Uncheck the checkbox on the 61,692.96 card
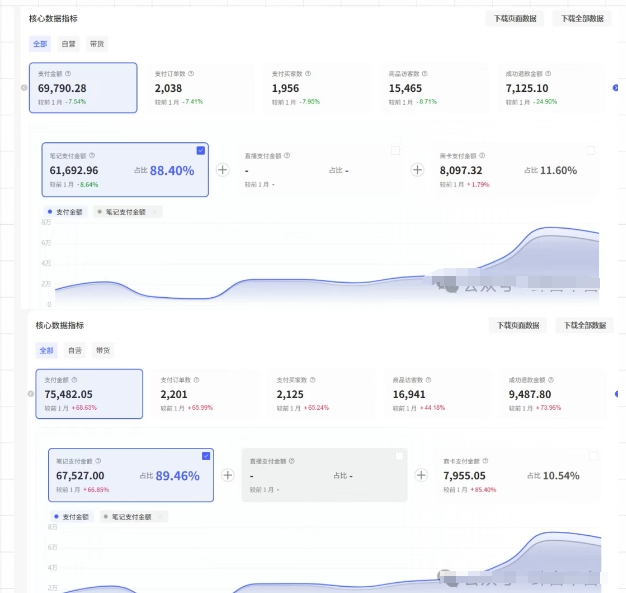The image size is (626, 593). 201,150
